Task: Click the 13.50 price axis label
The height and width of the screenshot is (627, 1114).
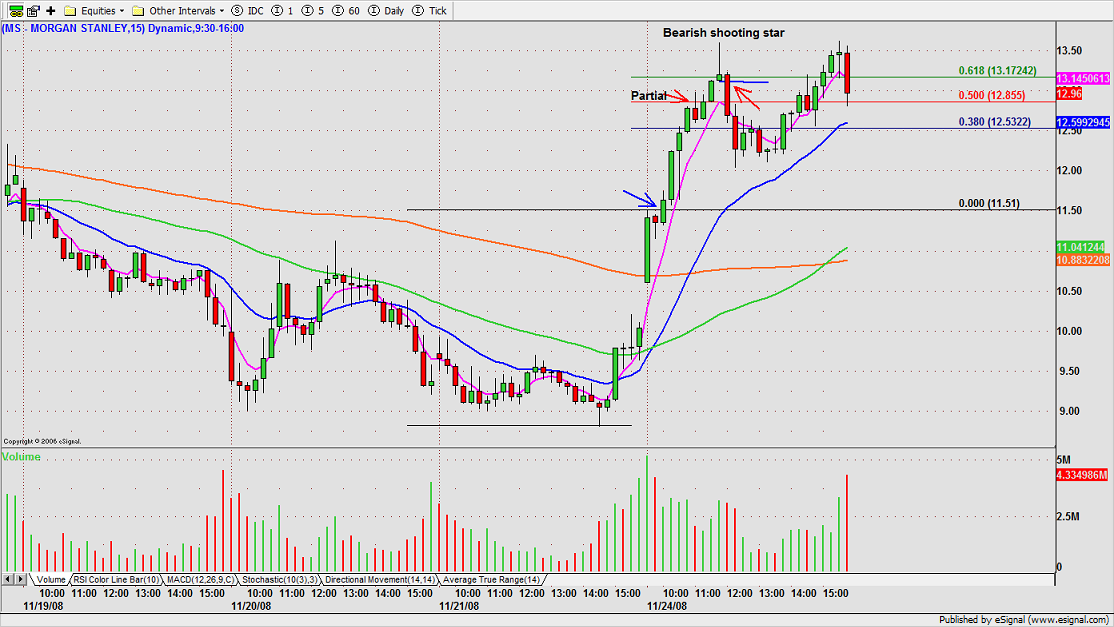Action: pos(1069,50)
